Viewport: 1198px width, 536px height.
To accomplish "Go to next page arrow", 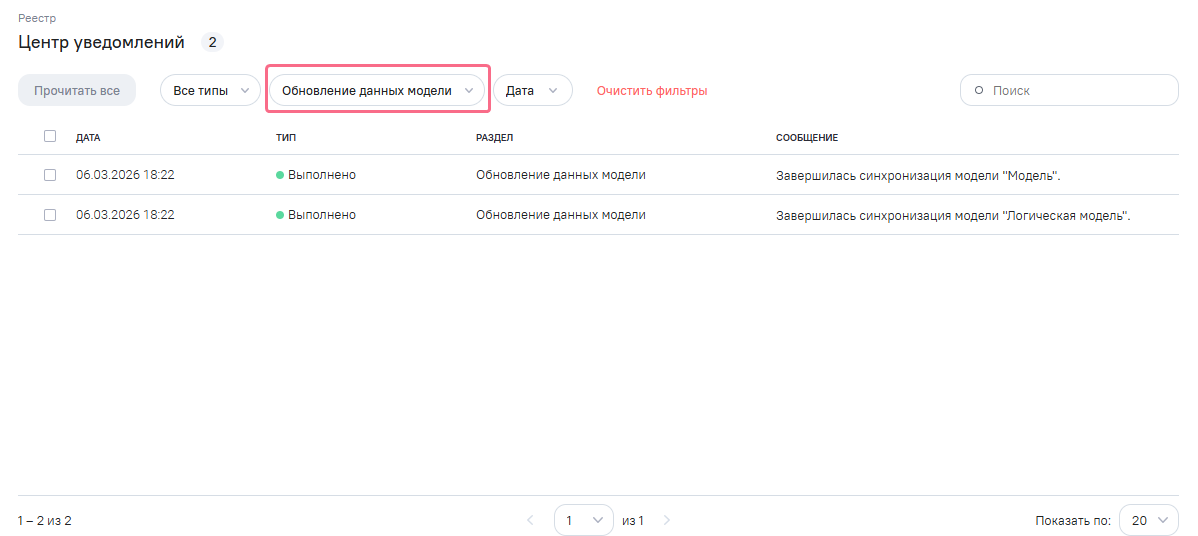I will point(666,521).
